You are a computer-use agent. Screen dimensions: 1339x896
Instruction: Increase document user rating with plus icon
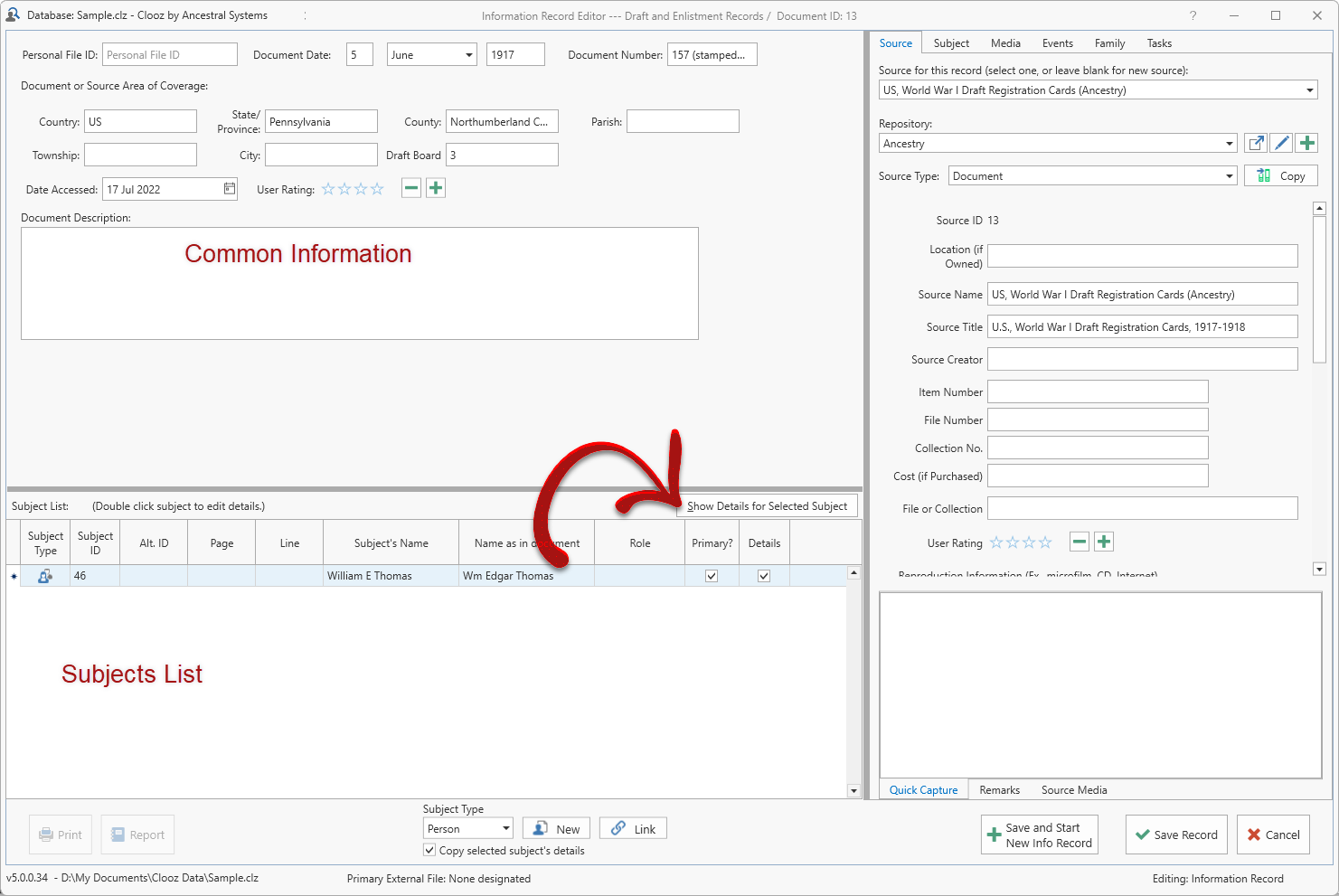(436, 188)
